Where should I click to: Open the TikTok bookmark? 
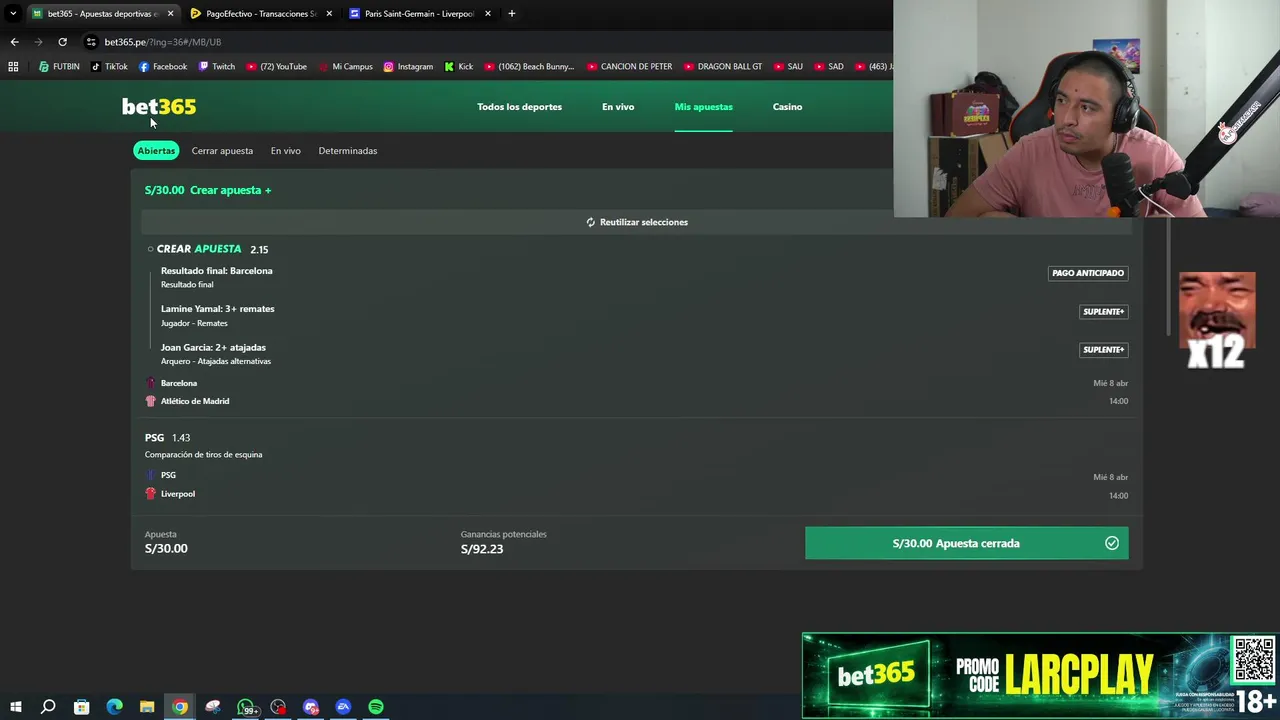(109, 67)
